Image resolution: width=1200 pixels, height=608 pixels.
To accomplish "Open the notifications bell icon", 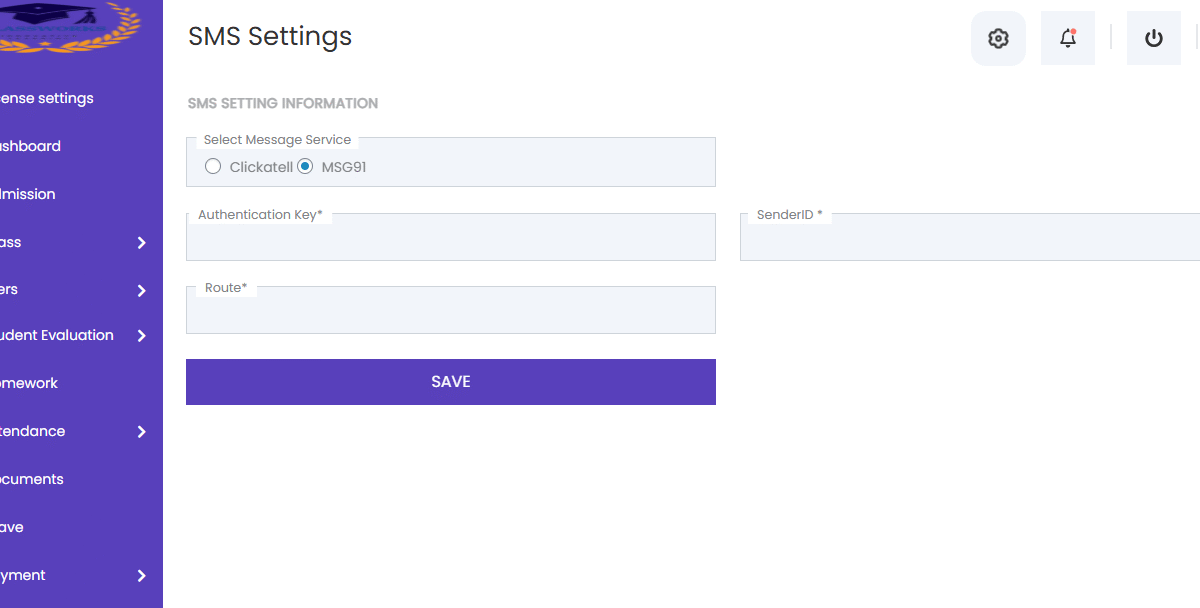I will [x=1068, y=39].
